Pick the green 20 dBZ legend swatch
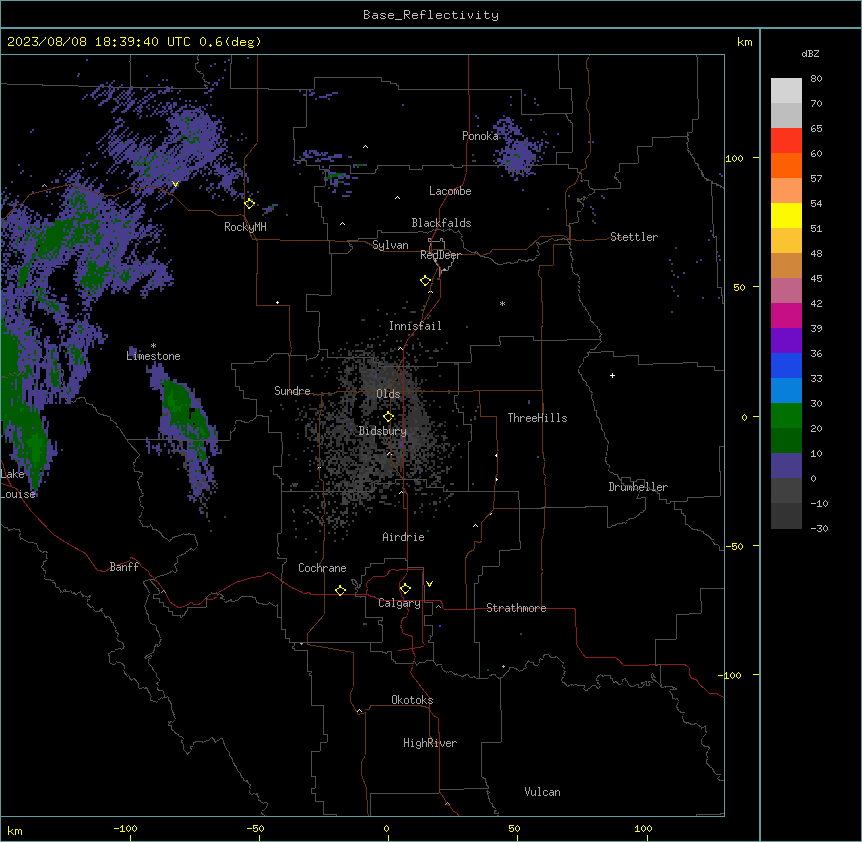 click(x=786, y=416)
